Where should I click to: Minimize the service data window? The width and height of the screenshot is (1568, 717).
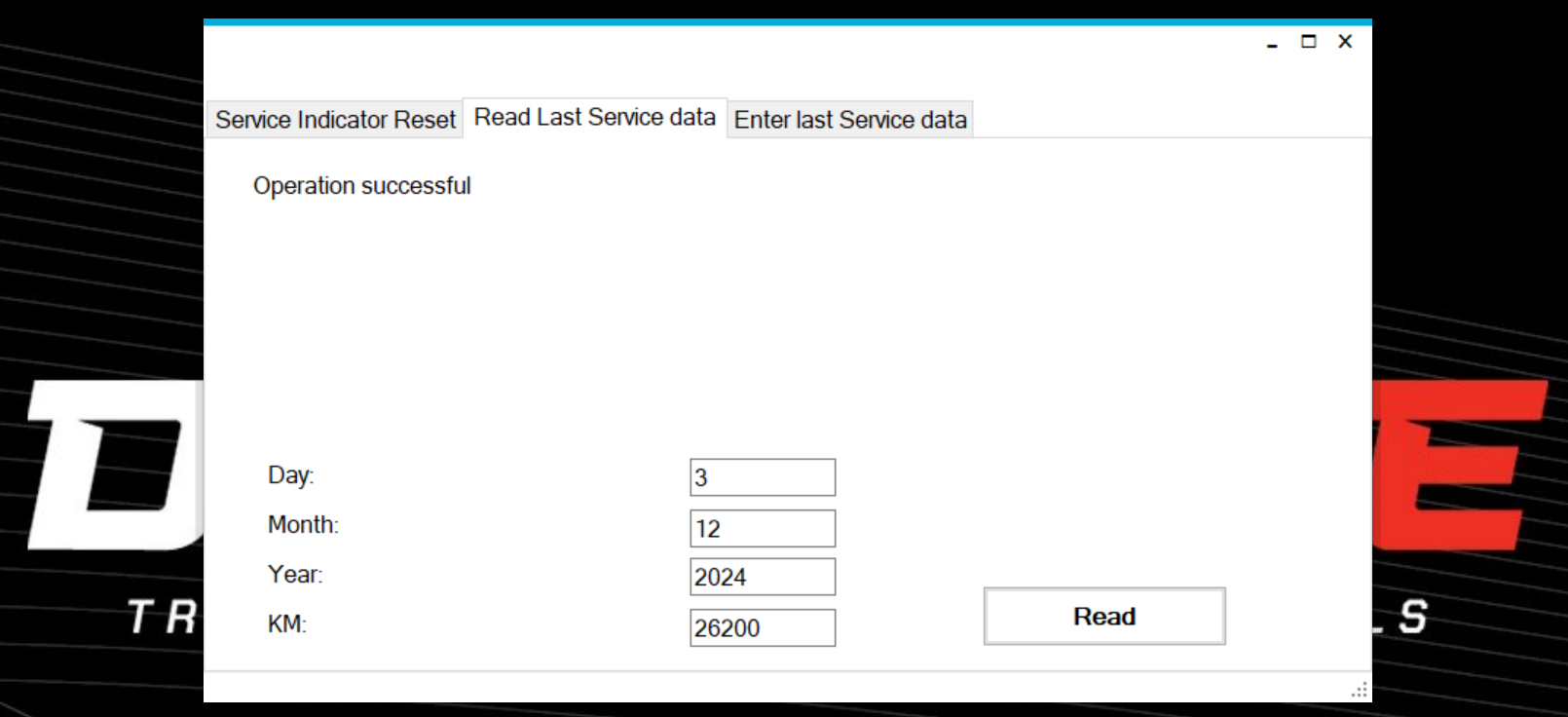tap(1272, 42)
